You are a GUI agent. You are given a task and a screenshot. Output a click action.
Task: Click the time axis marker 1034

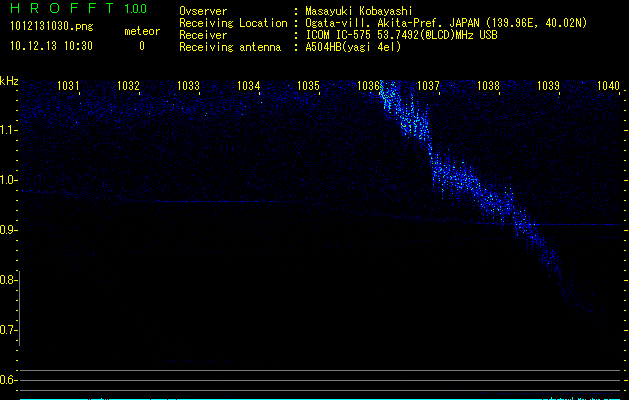coord(248,85)
